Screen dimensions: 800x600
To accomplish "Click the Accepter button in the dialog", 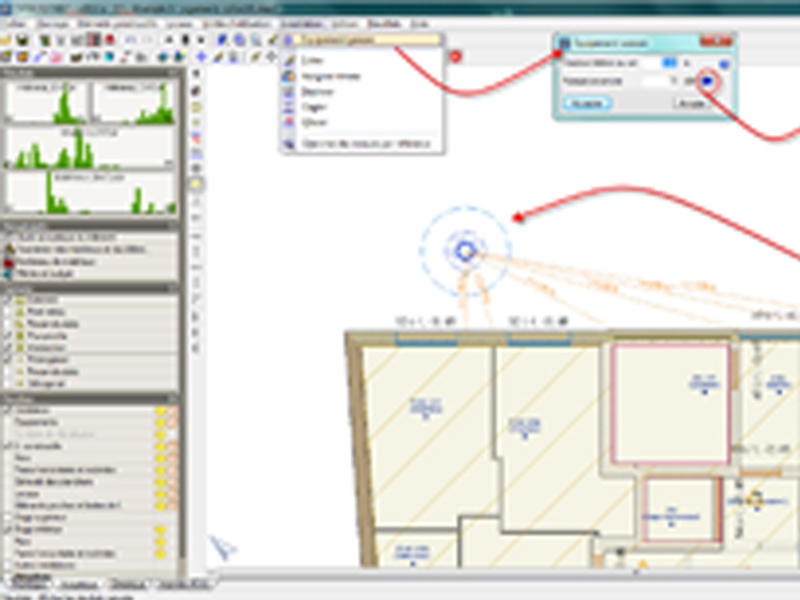I will (x=588, y=102).
